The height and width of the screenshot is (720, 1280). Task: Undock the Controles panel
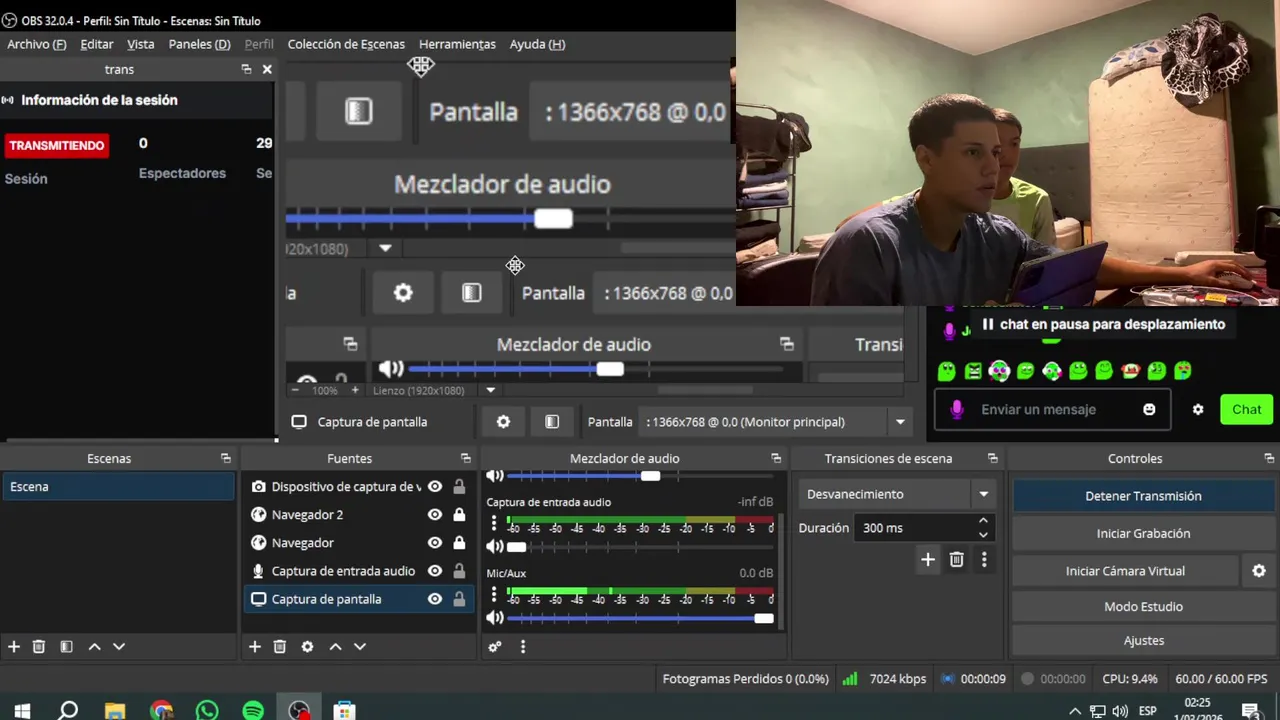pyautogui.click(x=1269, y=458)
